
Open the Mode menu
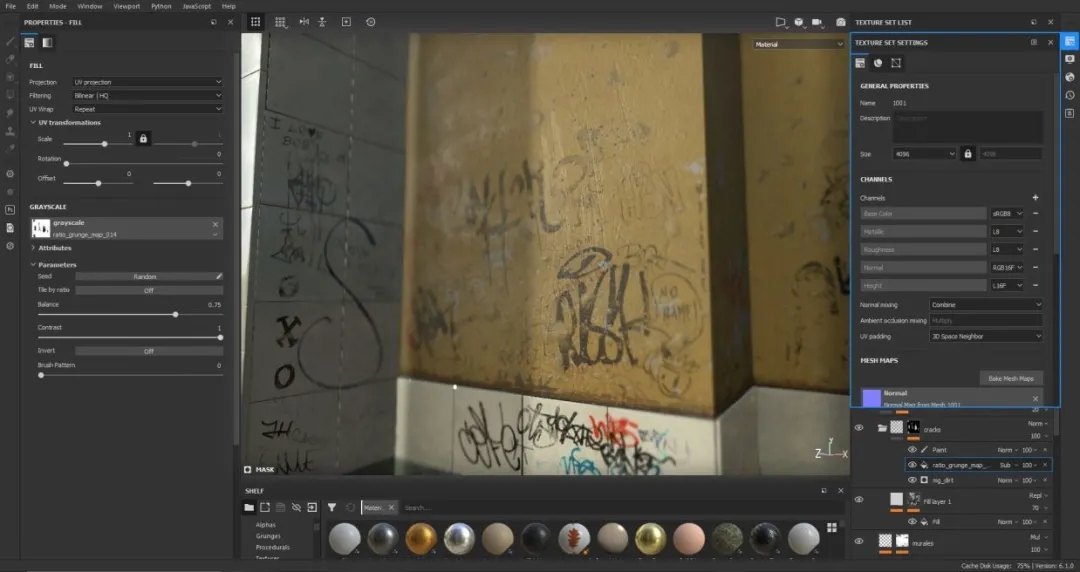pyautogui.click(x=58, y=6)
